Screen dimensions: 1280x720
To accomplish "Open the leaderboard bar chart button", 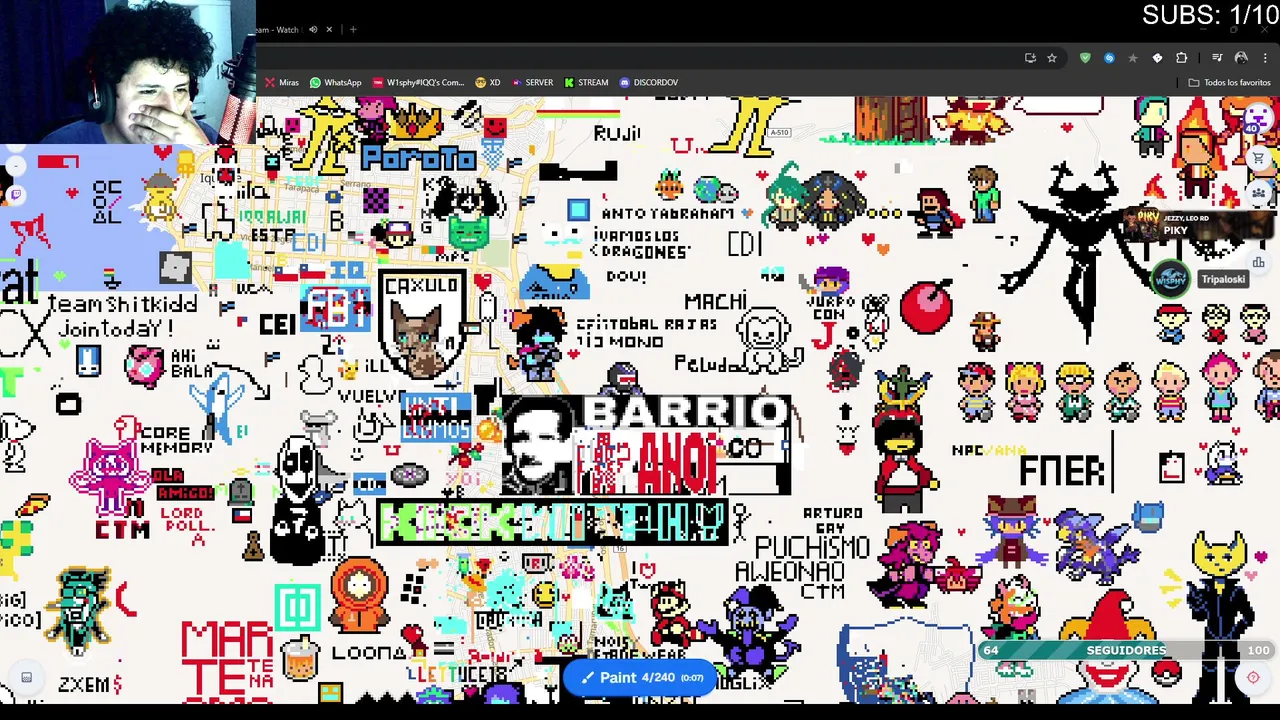I will coord(1259,263).
